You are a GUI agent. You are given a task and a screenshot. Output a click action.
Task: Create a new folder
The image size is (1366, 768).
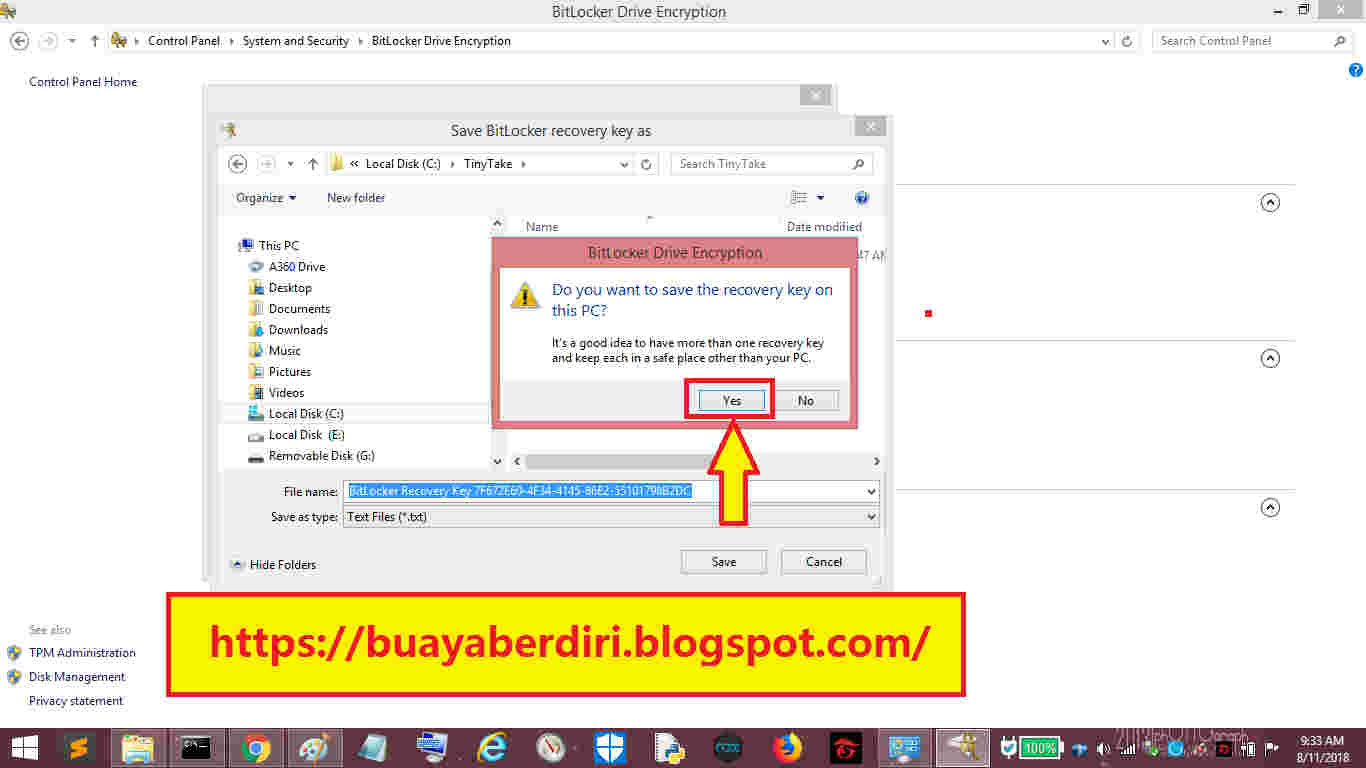pos(355,197)
